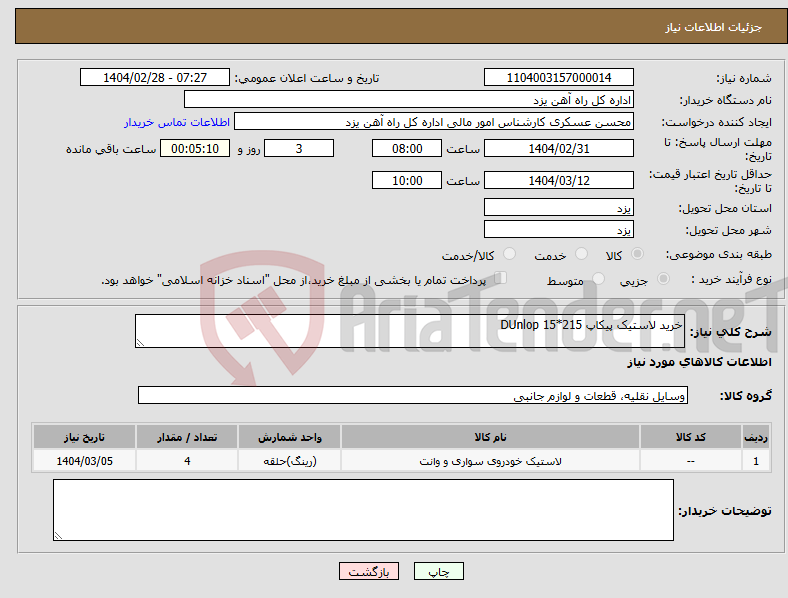The image size is (788, 598).
Task: Click the price validity date 1404/03/12
Action: click(559, 180)
